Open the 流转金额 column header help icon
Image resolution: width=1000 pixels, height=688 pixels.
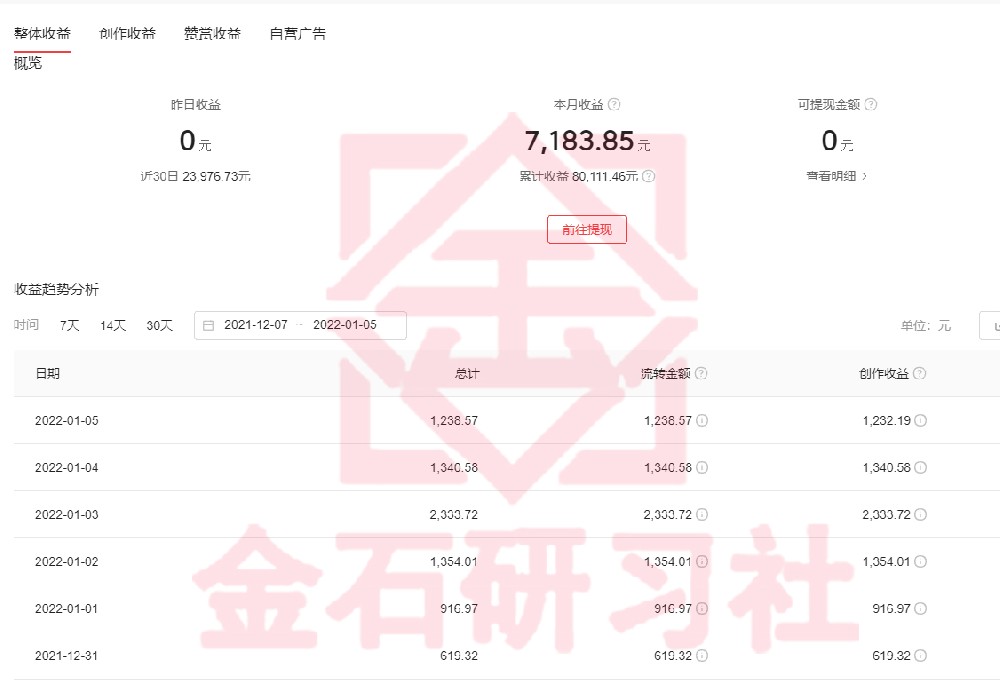pos(703,372)
